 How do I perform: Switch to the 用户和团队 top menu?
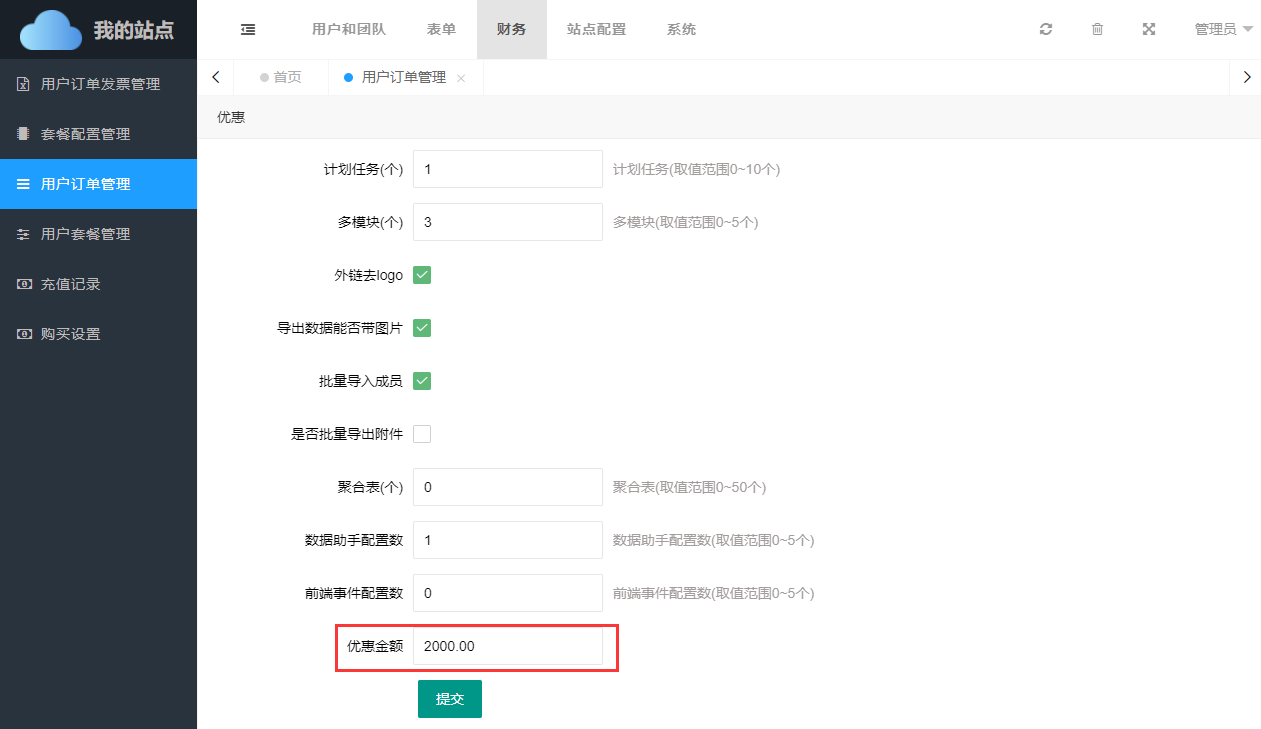pos(349,30)
